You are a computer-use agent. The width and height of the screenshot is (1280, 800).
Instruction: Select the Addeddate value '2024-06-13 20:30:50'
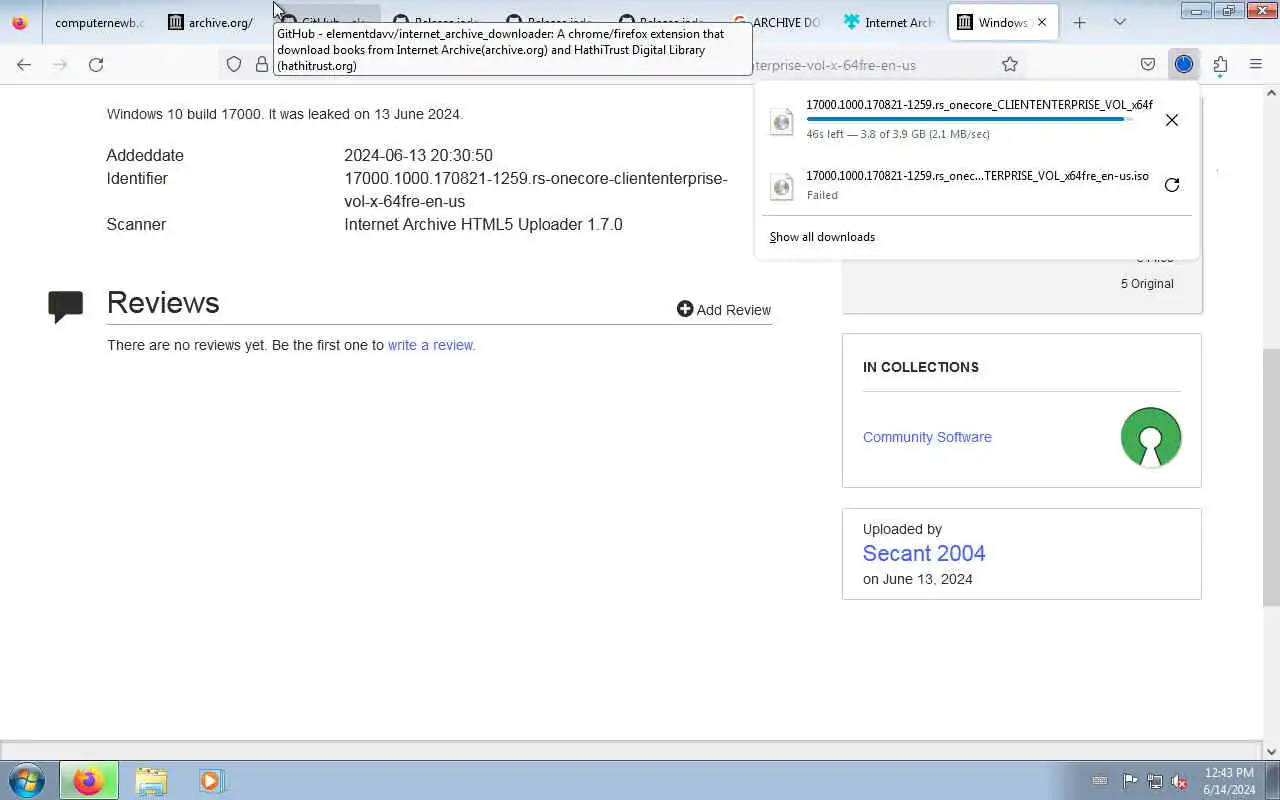coord(418,155)
